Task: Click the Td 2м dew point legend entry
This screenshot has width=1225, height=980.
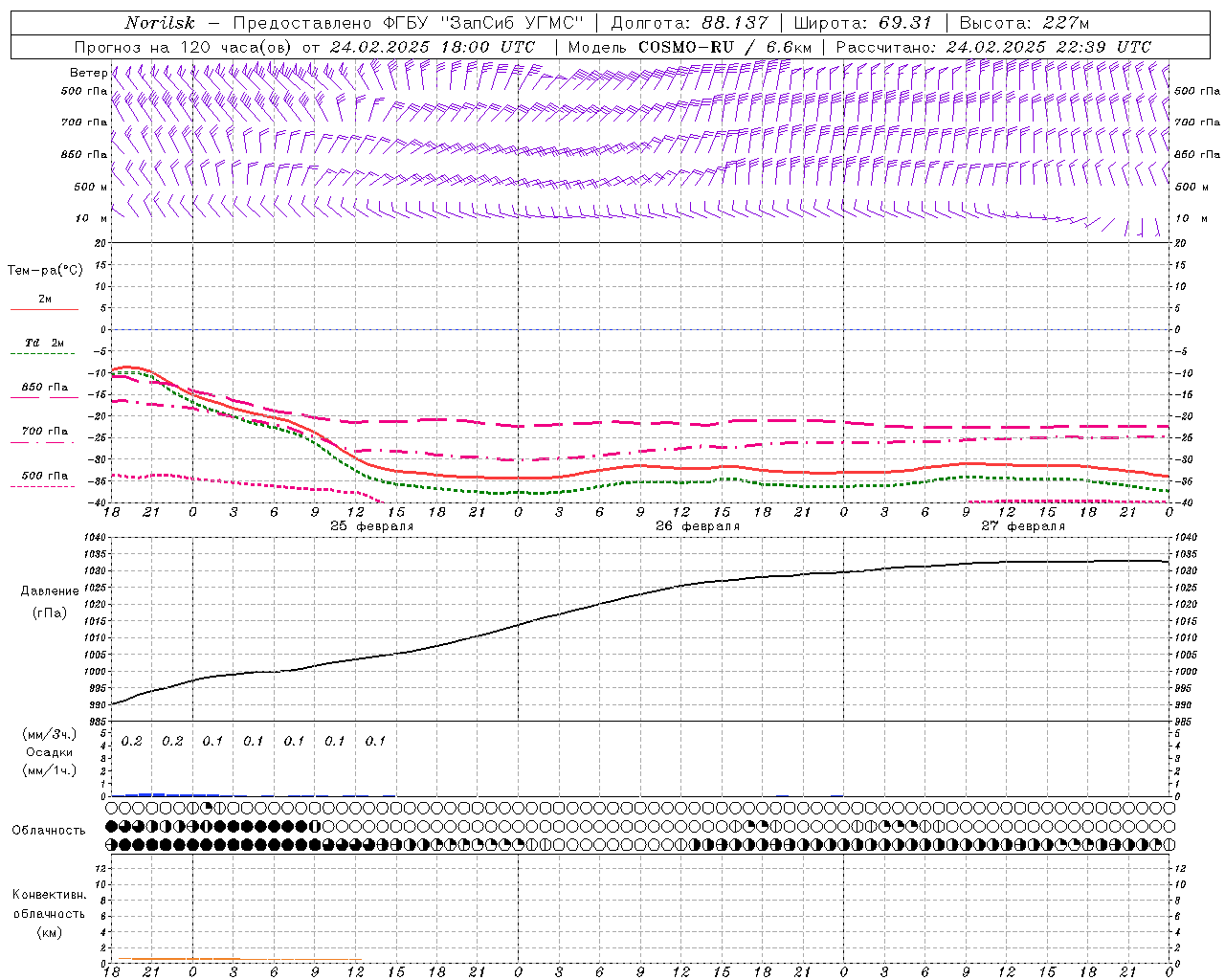Action: point(44,343)
